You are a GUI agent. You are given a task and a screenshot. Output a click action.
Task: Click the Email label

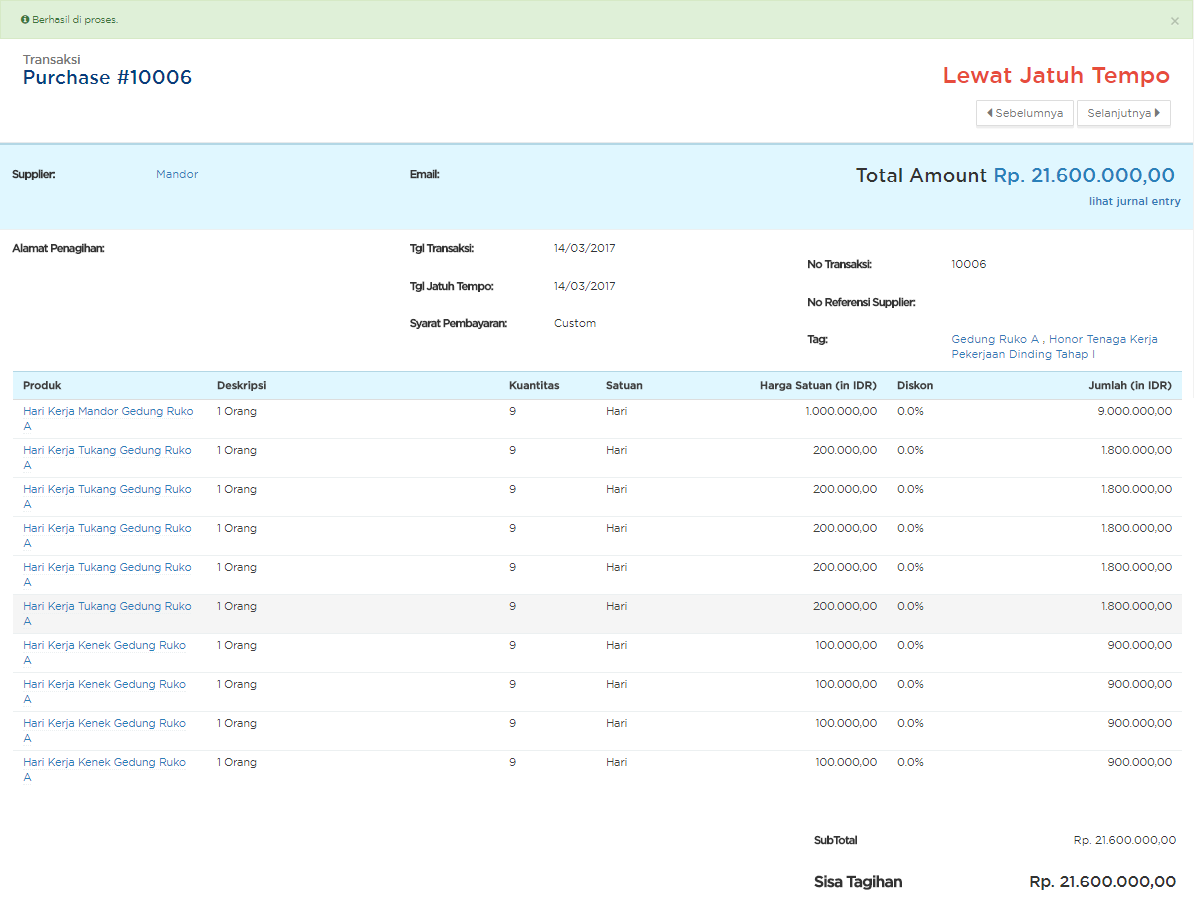[x=424, y=174]
